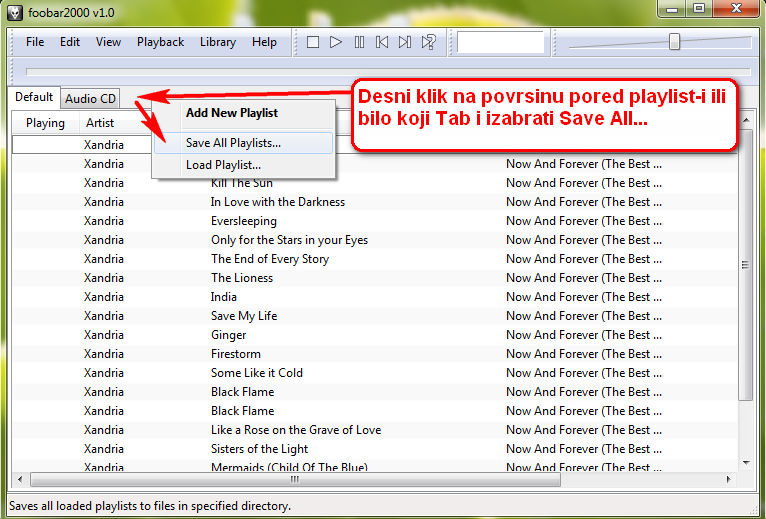Open the File menu
766x519 pixels.
click(35, 42)
